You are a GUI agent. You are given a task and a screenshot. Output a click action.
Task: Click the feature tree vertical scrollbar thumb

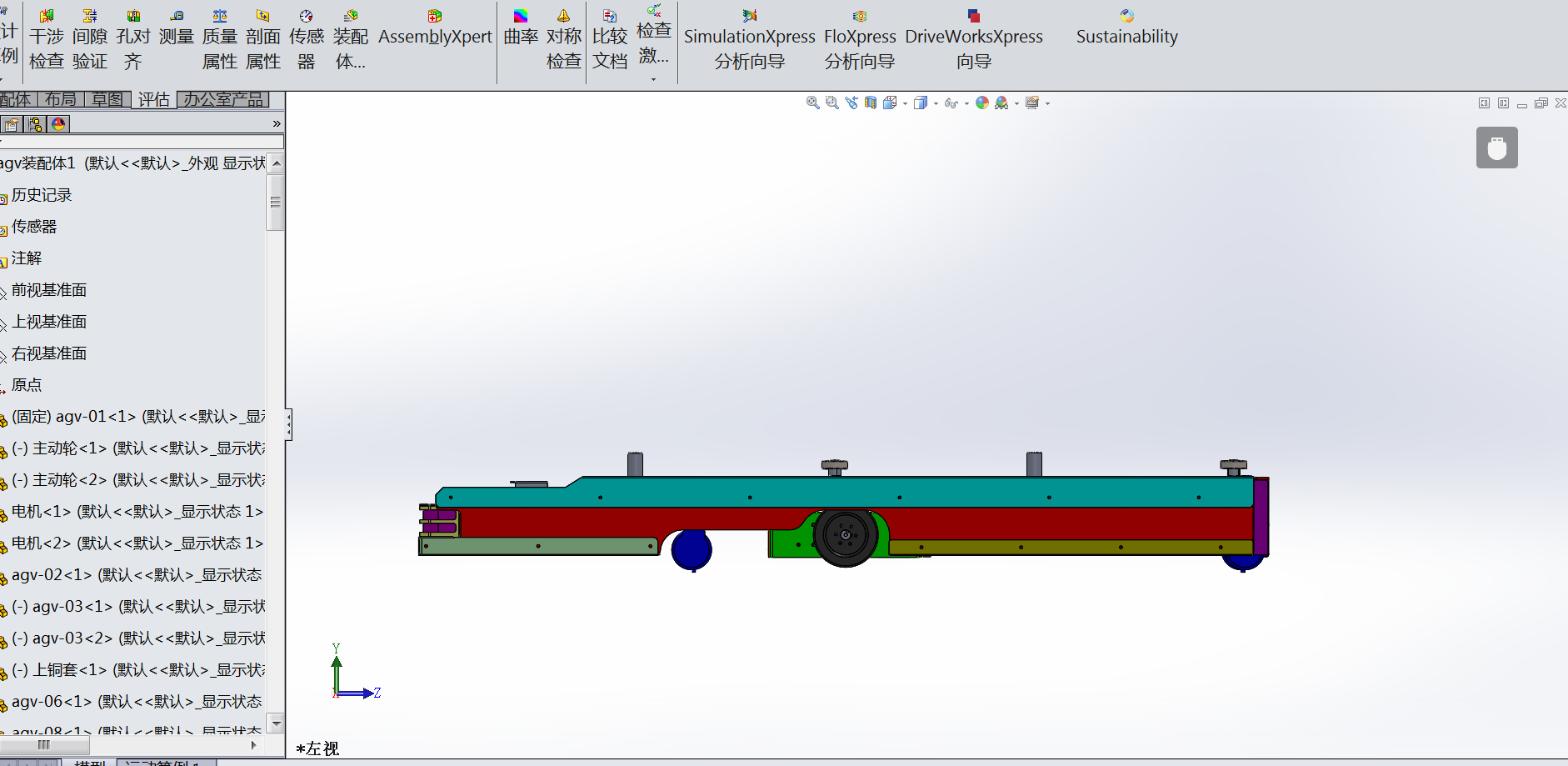[276, 202]
